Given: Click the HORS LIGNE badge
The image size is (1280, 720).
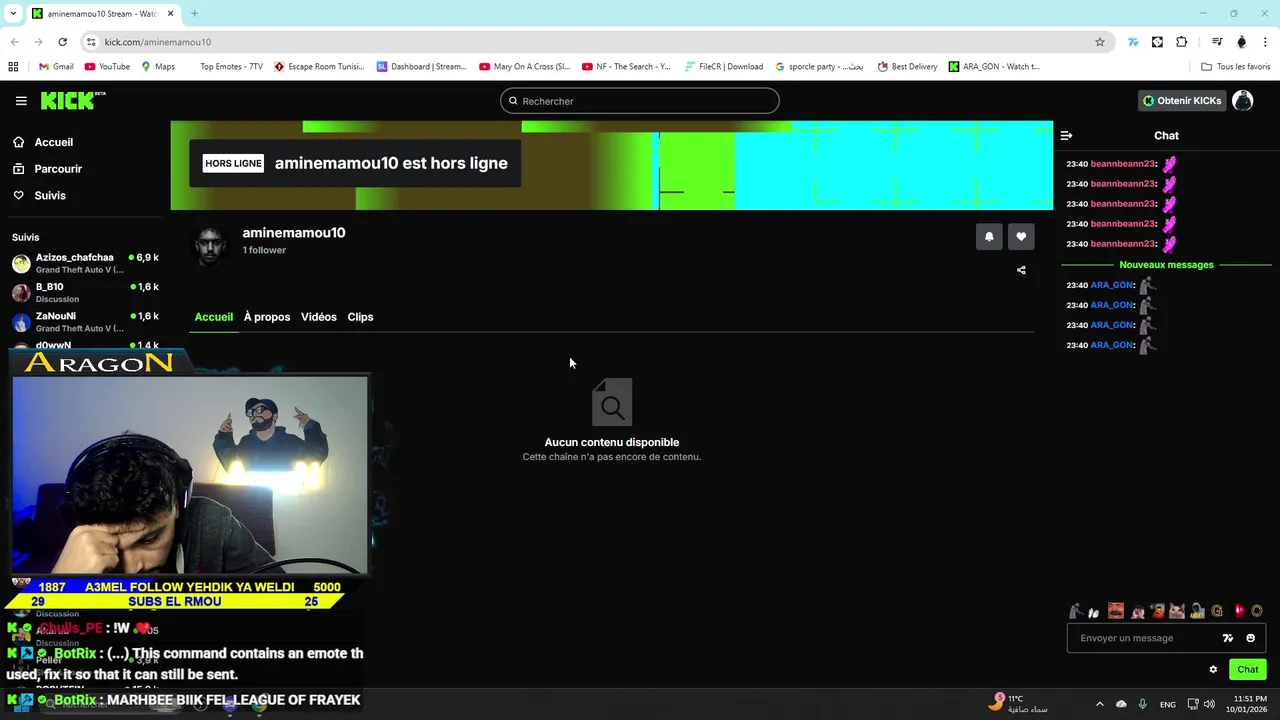Looking at the screenshot, I should tap(233, 163).
